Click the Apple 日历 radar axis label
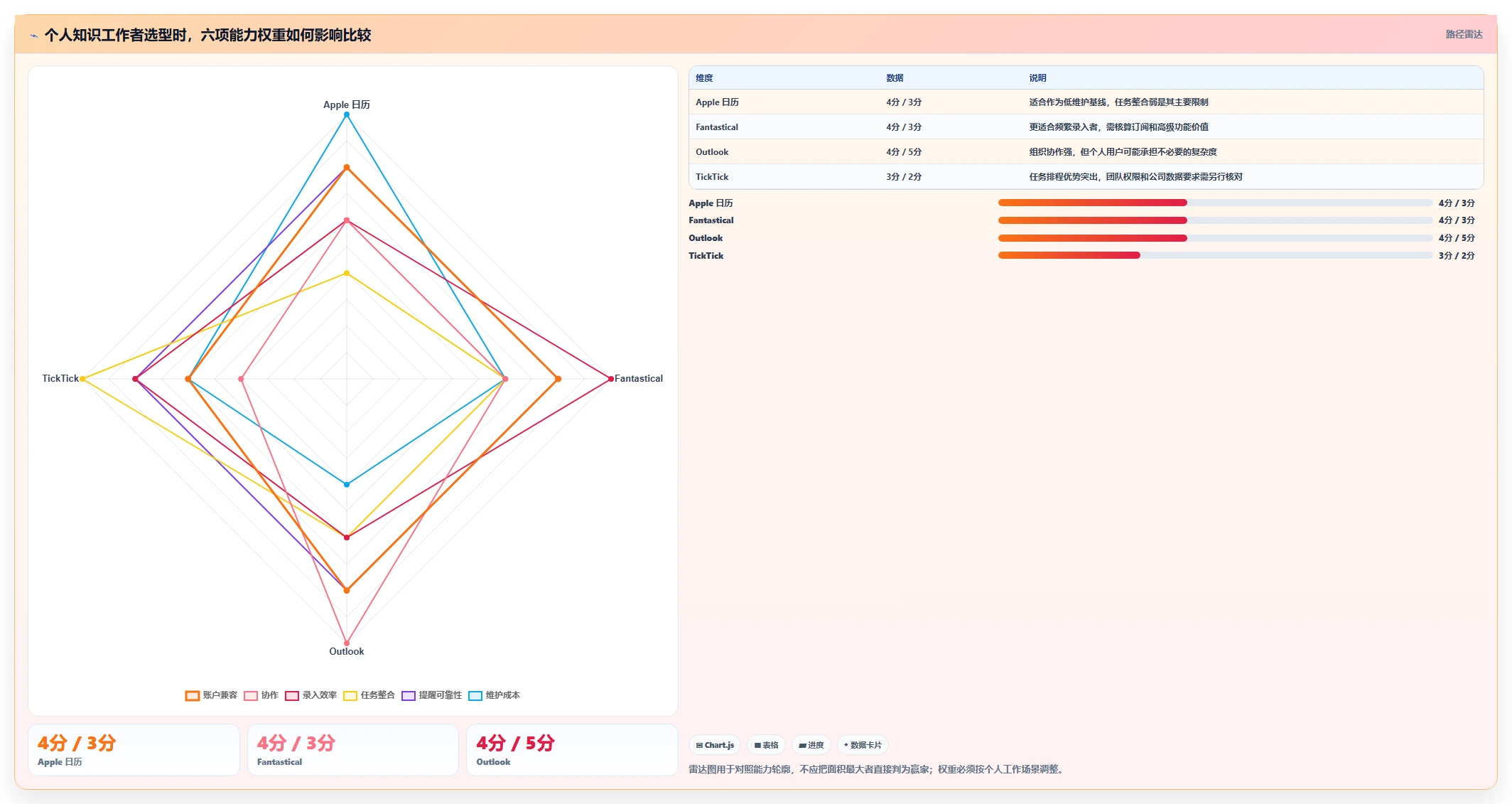The height and width of the screenshot is (804, 1512). pos(347,104)
